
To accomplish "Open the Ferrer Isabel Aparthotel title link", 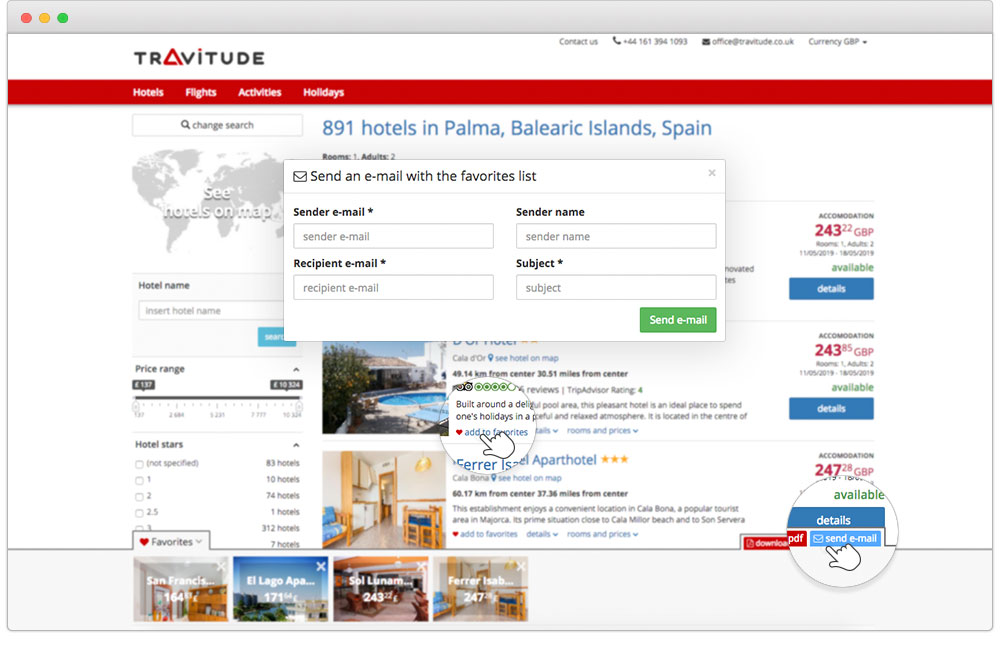I will point(526,461).
